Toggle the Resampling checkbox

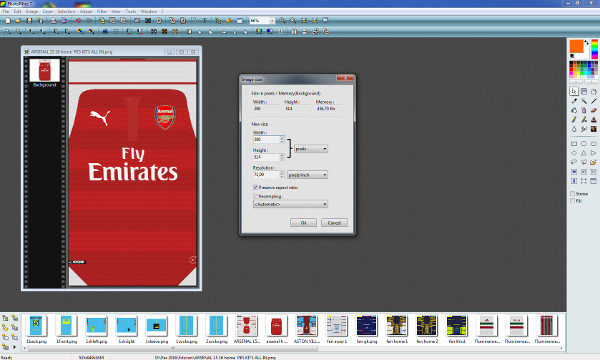click(x=255, y=196)
